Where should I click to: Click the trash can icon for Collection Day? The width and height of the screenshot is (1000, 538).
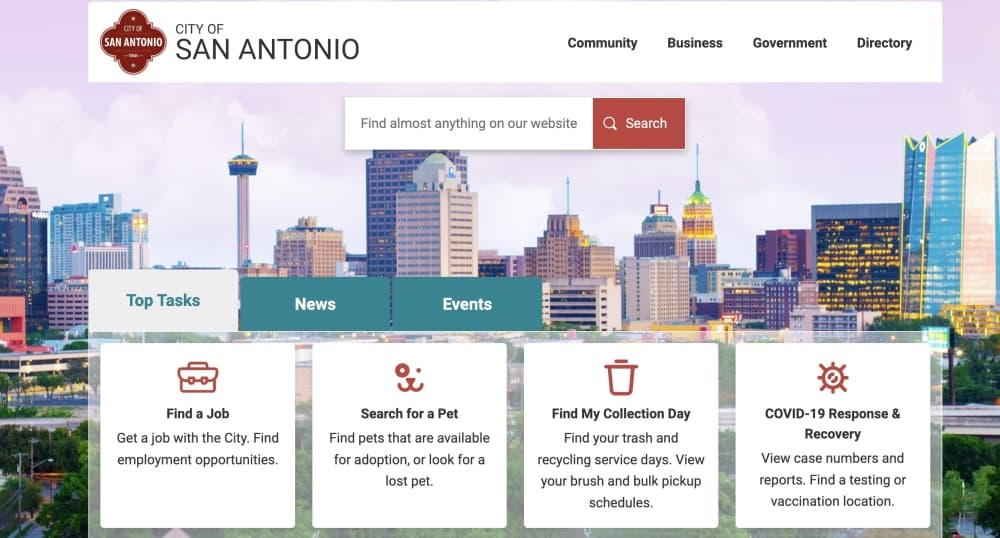[x=621, y=377]
